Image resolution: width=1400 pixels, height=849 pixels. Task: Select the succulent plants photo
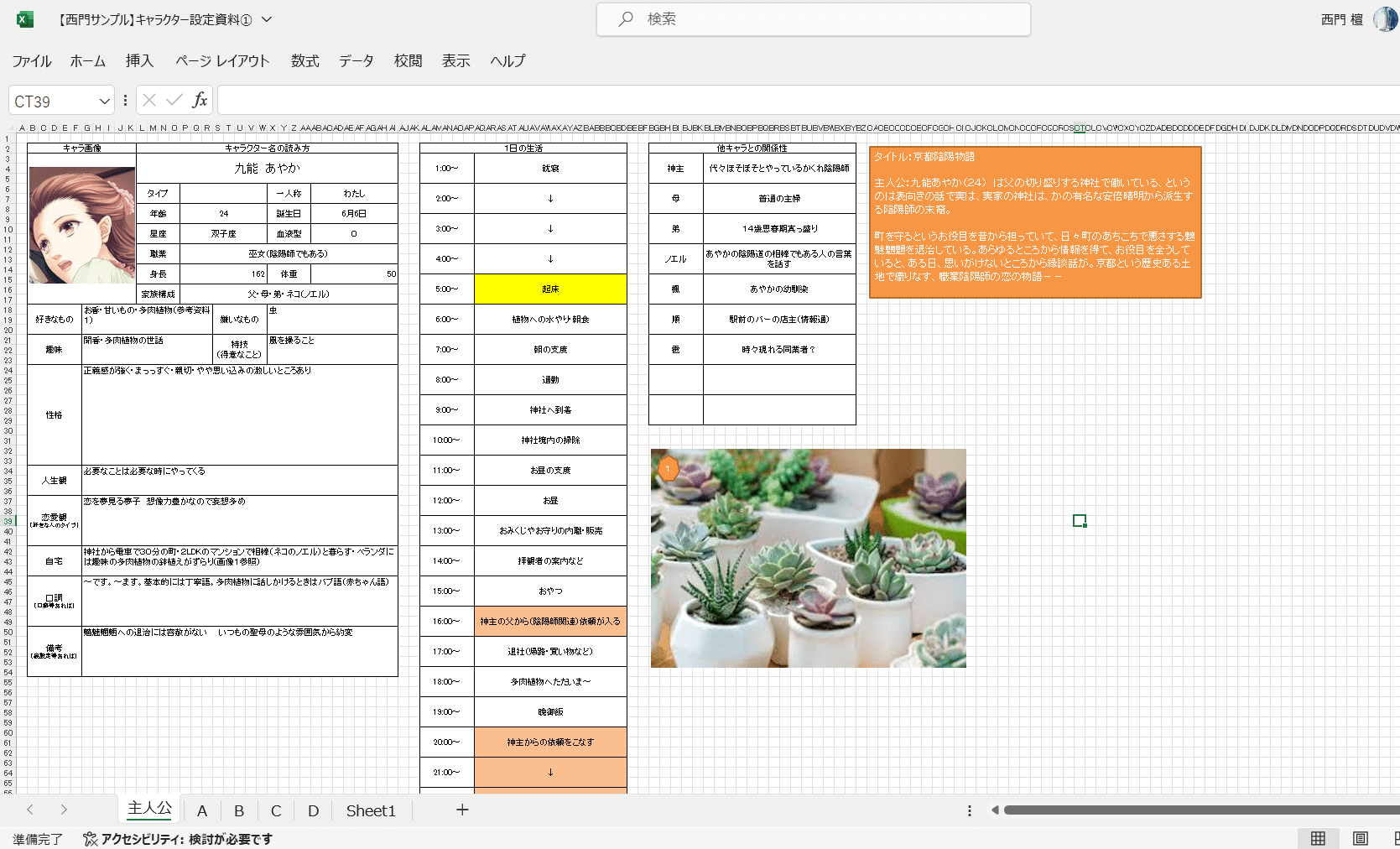tap(809, 558)
